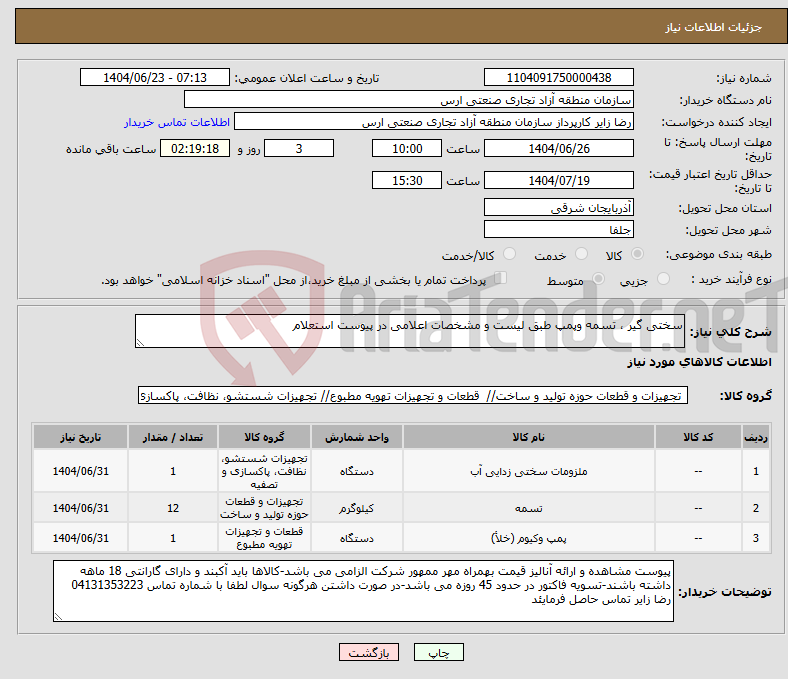Viewport: 788px width, 679px height.
Task: Click the unit کیلوگرم cell
Action: point(356,508)
